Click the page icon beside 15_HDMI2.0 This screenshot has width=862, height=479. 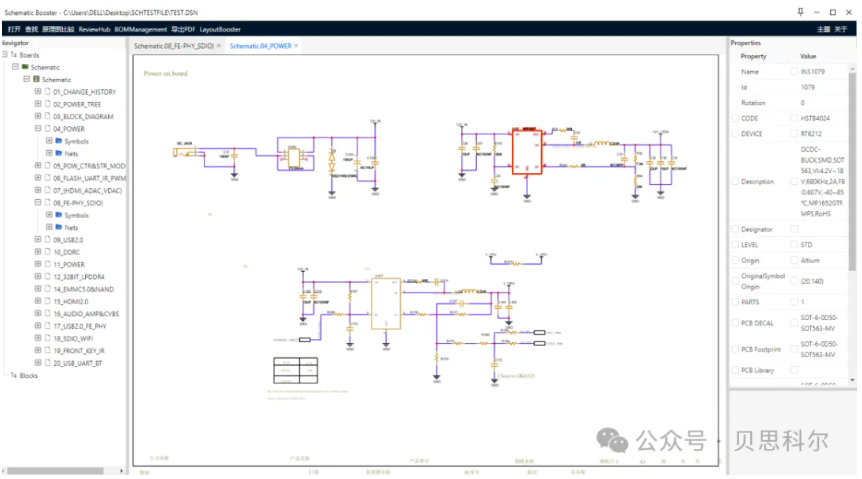pyautogui.click(x=48, y=301)
